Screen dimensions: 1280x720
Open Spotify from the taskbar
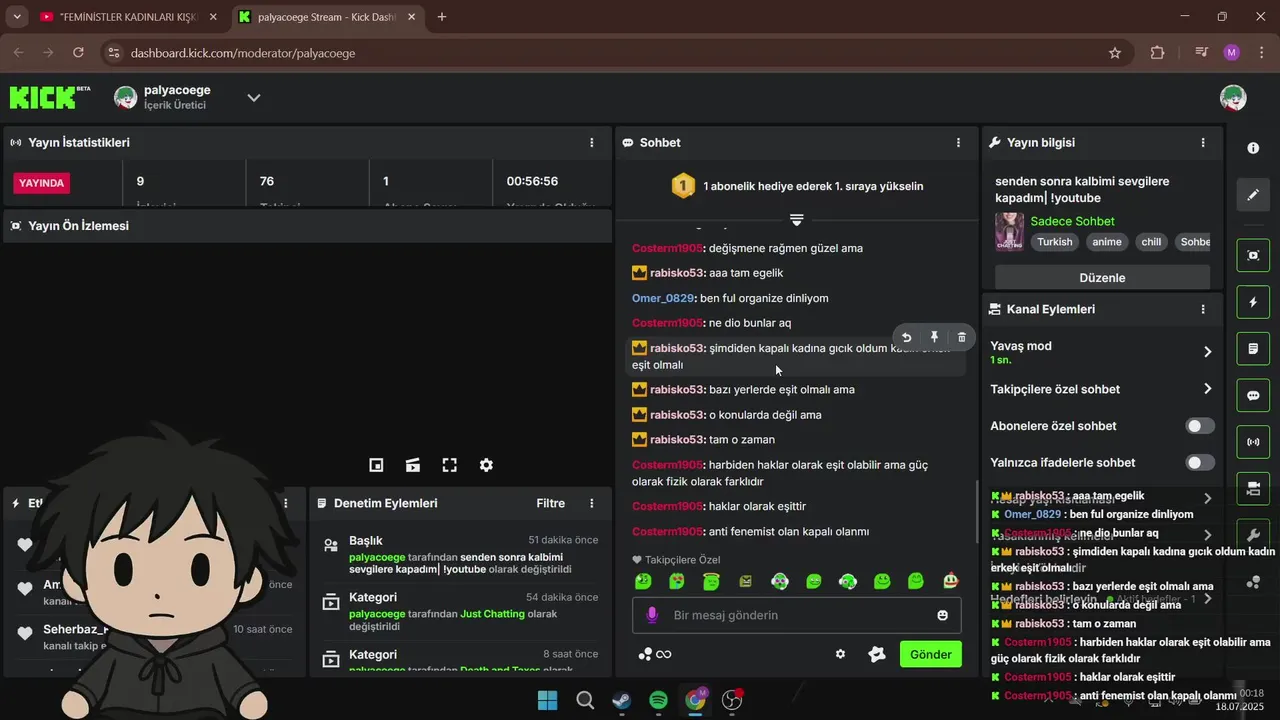point(658,700)
